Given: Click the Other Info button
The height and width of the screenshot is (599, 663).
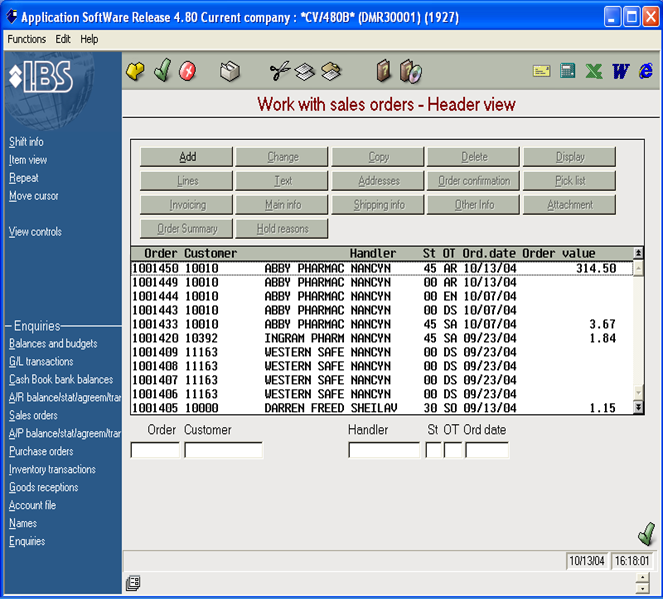Looking at the screenshot, I should (474, 205).
